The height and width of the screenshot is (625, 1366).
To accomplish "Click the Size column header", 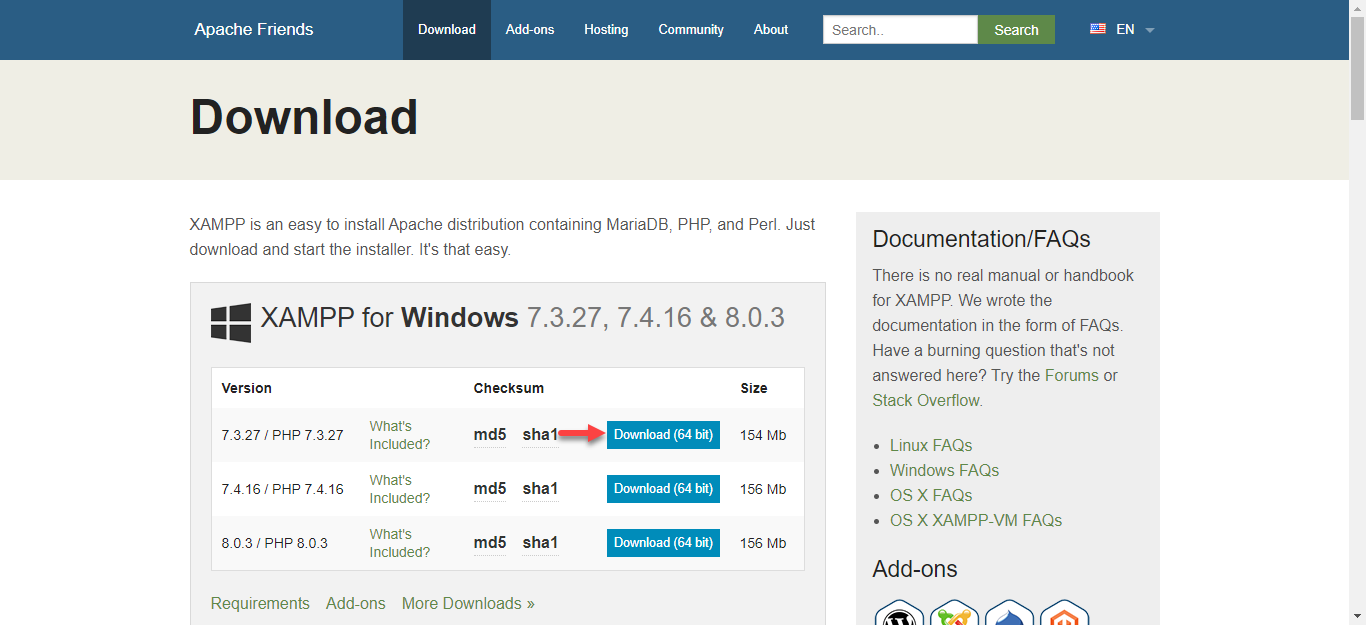I will 754,388.
